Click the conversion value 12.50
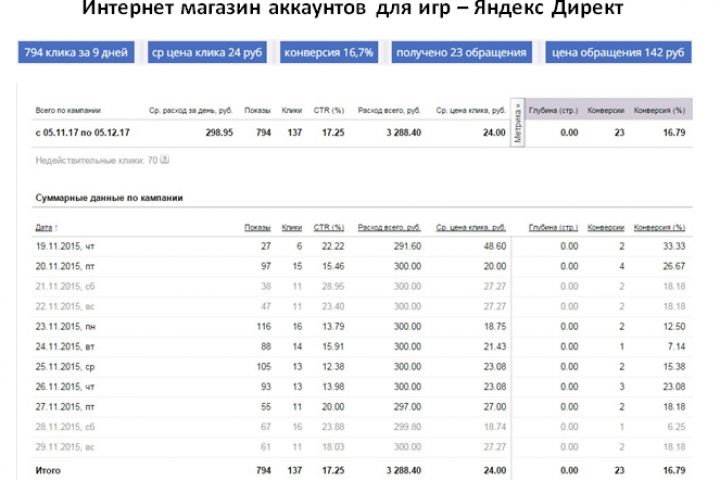 coord(674,327)
